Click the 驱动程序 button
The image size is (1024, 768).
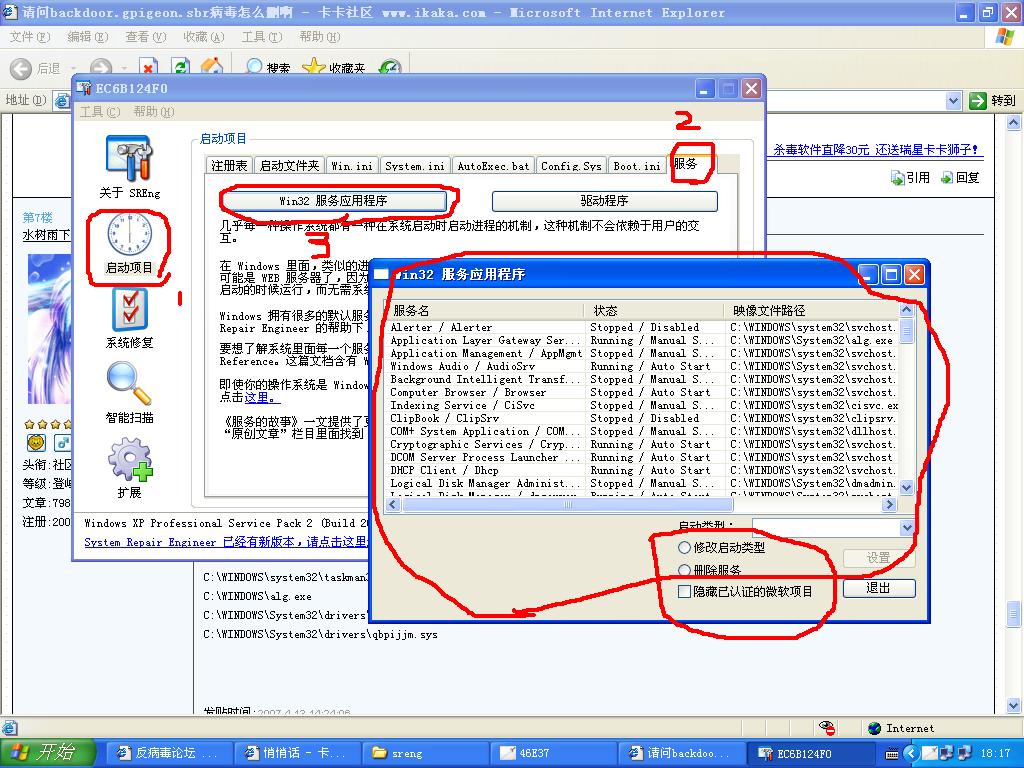point(605,200)
